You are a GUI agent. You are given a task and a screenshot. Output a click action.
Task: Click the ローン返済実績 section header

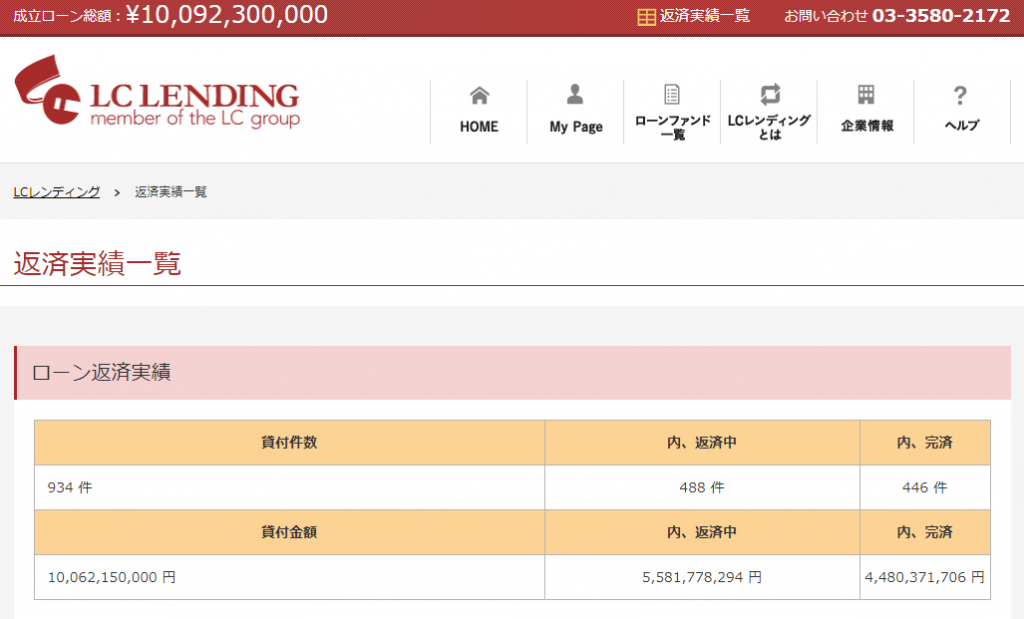point(102,373)
